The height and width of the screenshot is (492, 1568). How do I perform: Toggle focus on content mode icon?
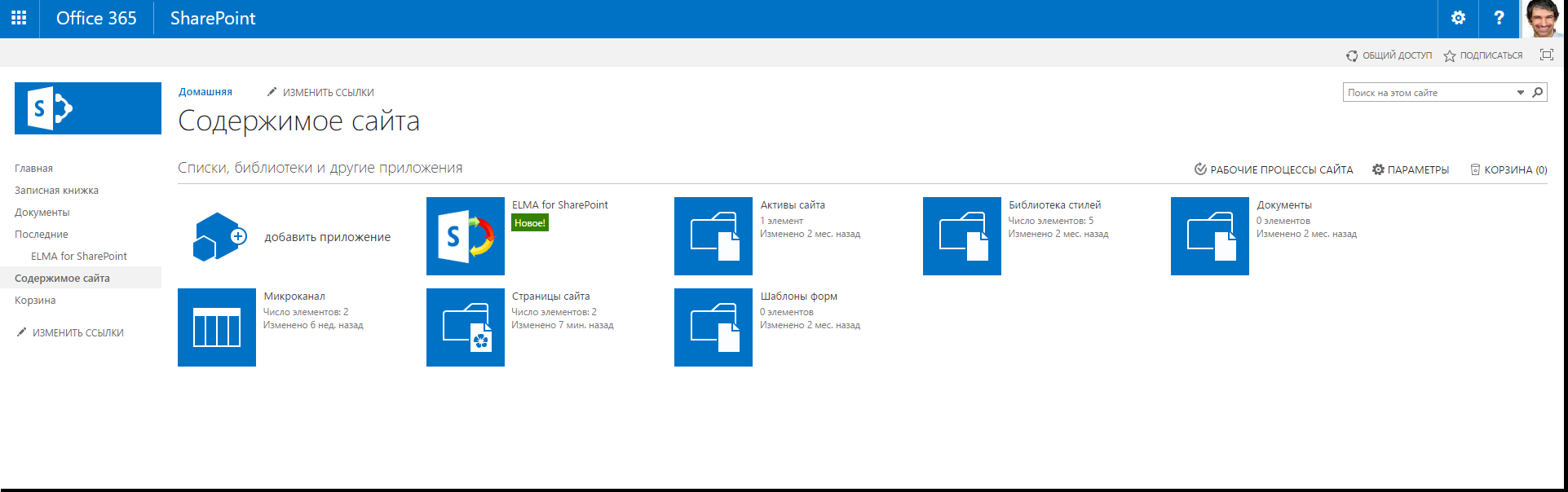point(1546,55)
